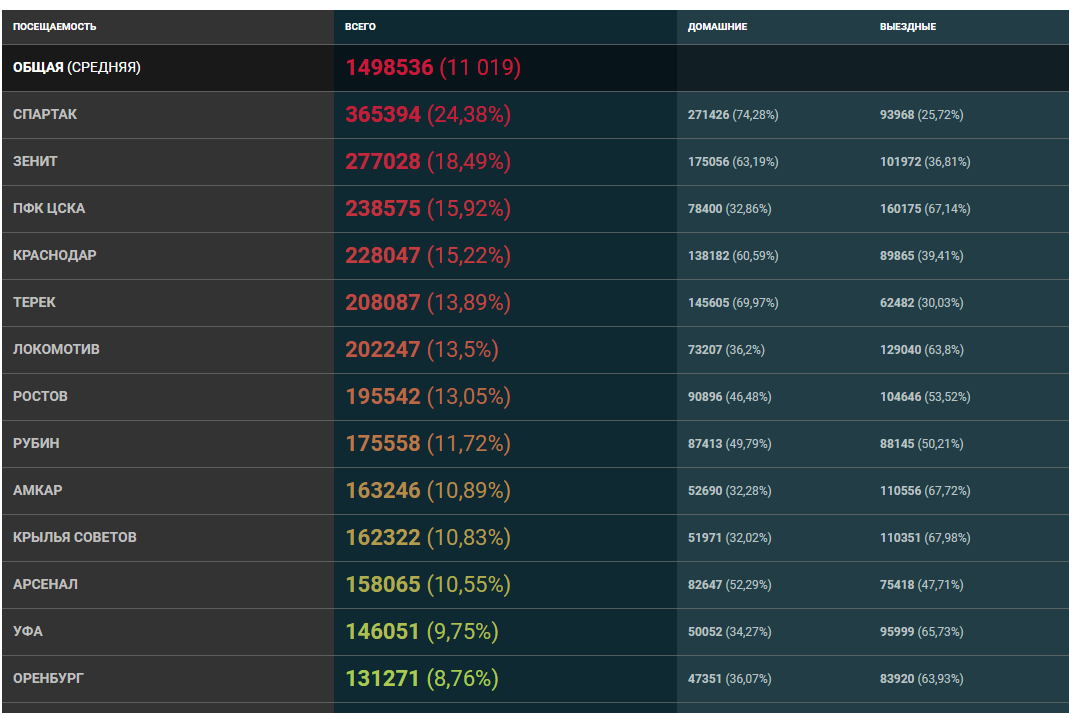Click Lokomotiv total 202247 (13,5%)
The width and height of the screenshot is (1069, 713).
[x=421, y=350]
